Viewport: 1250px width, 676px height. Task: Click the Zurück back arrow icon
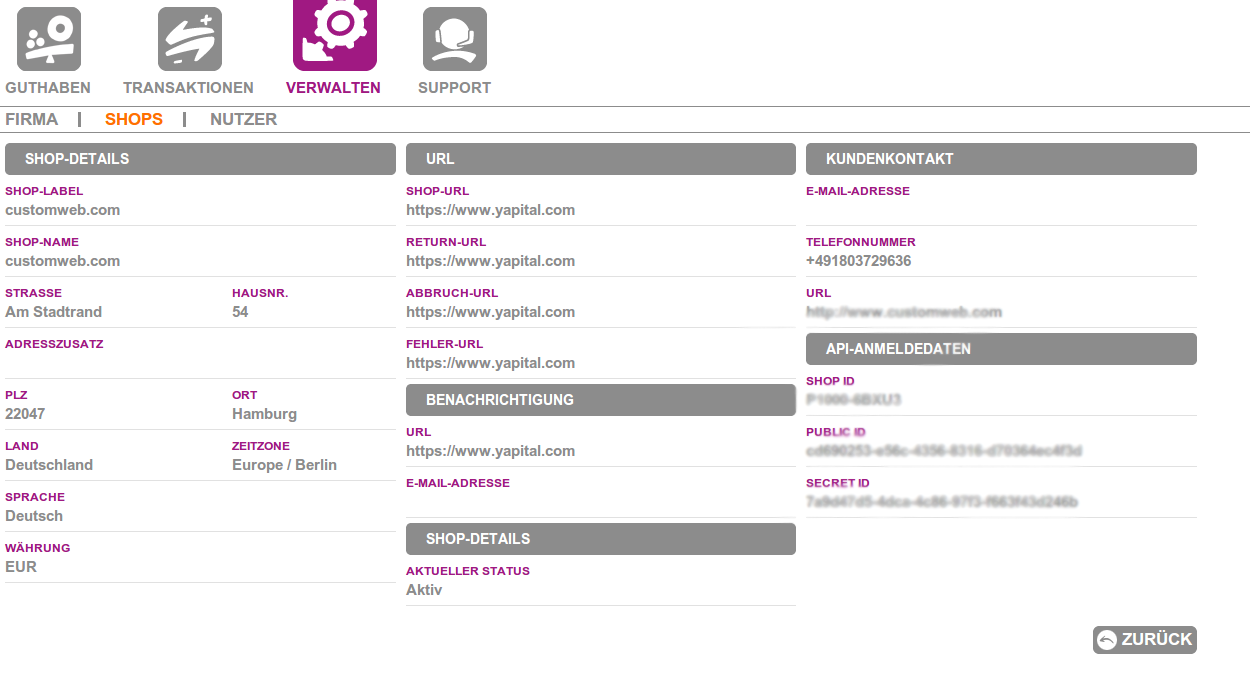1106,640
